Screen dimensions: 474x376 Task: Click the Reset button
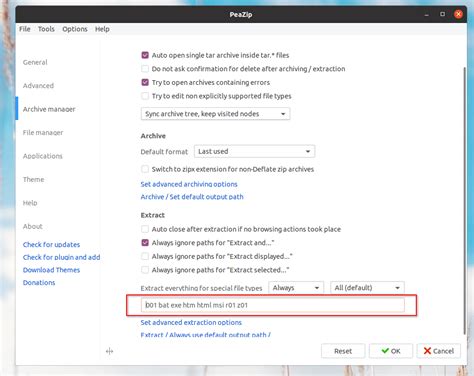pyautogui.click(x=343, y=351)
